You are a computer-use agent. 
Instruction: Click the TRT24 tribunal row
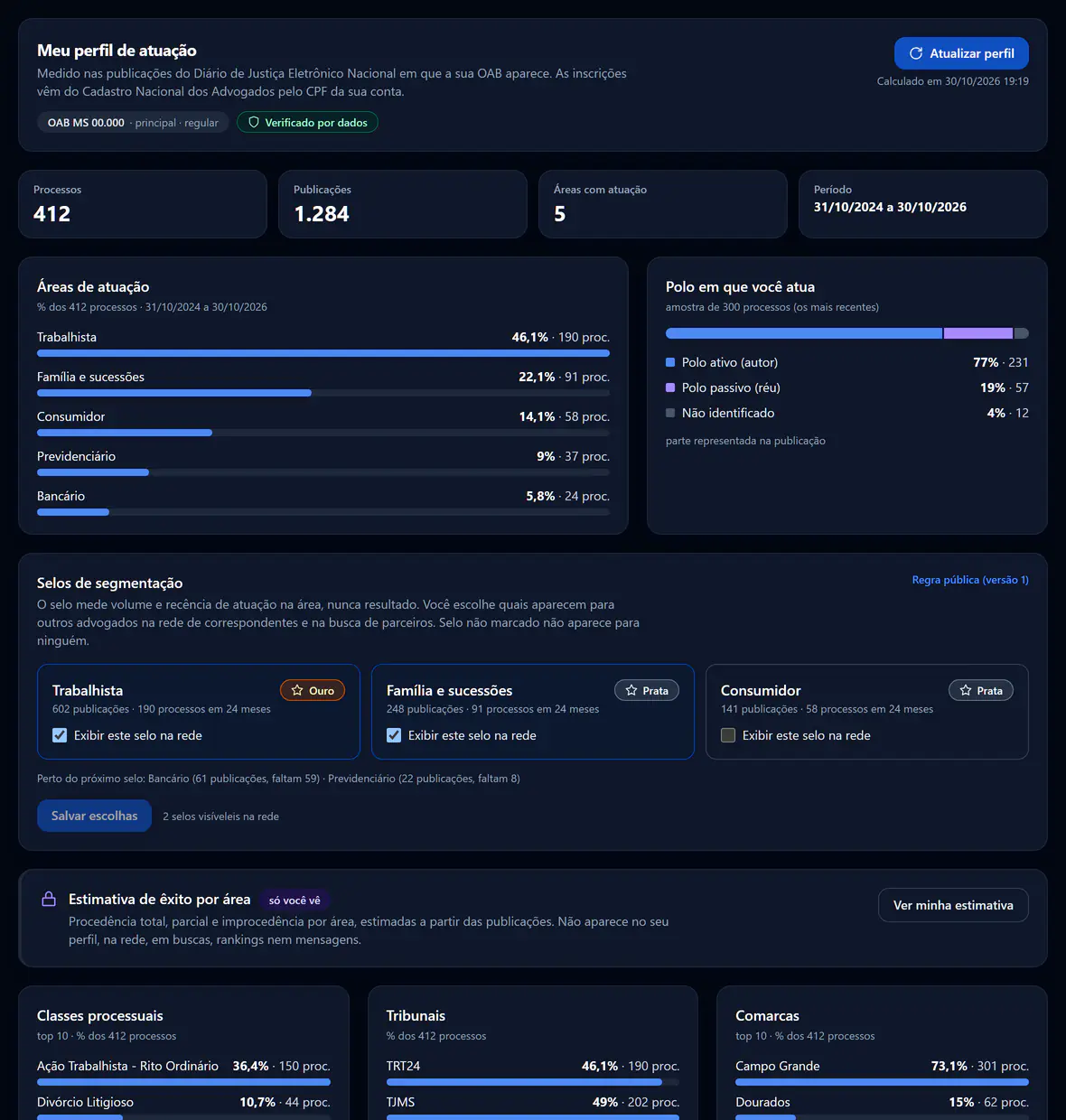point(533,1072)
